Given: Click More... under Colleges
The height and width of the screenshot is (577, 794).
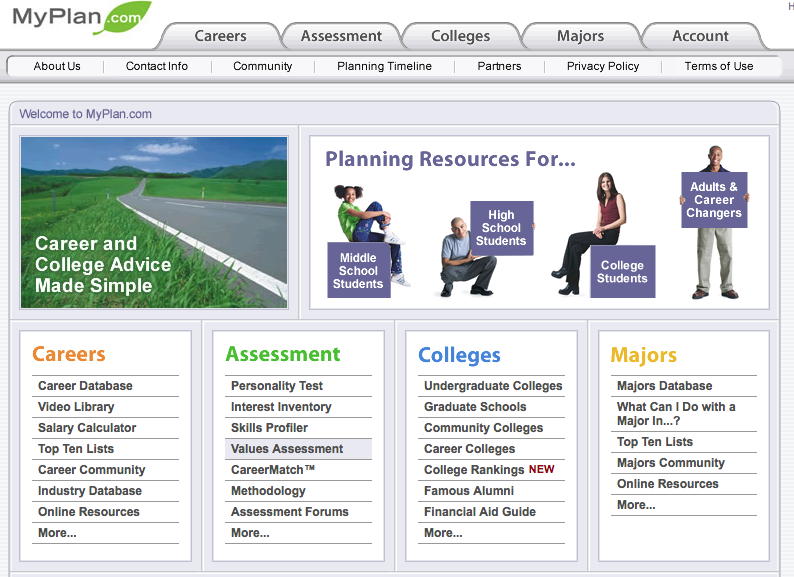Looking at the screenshot, I should point(443,533).
